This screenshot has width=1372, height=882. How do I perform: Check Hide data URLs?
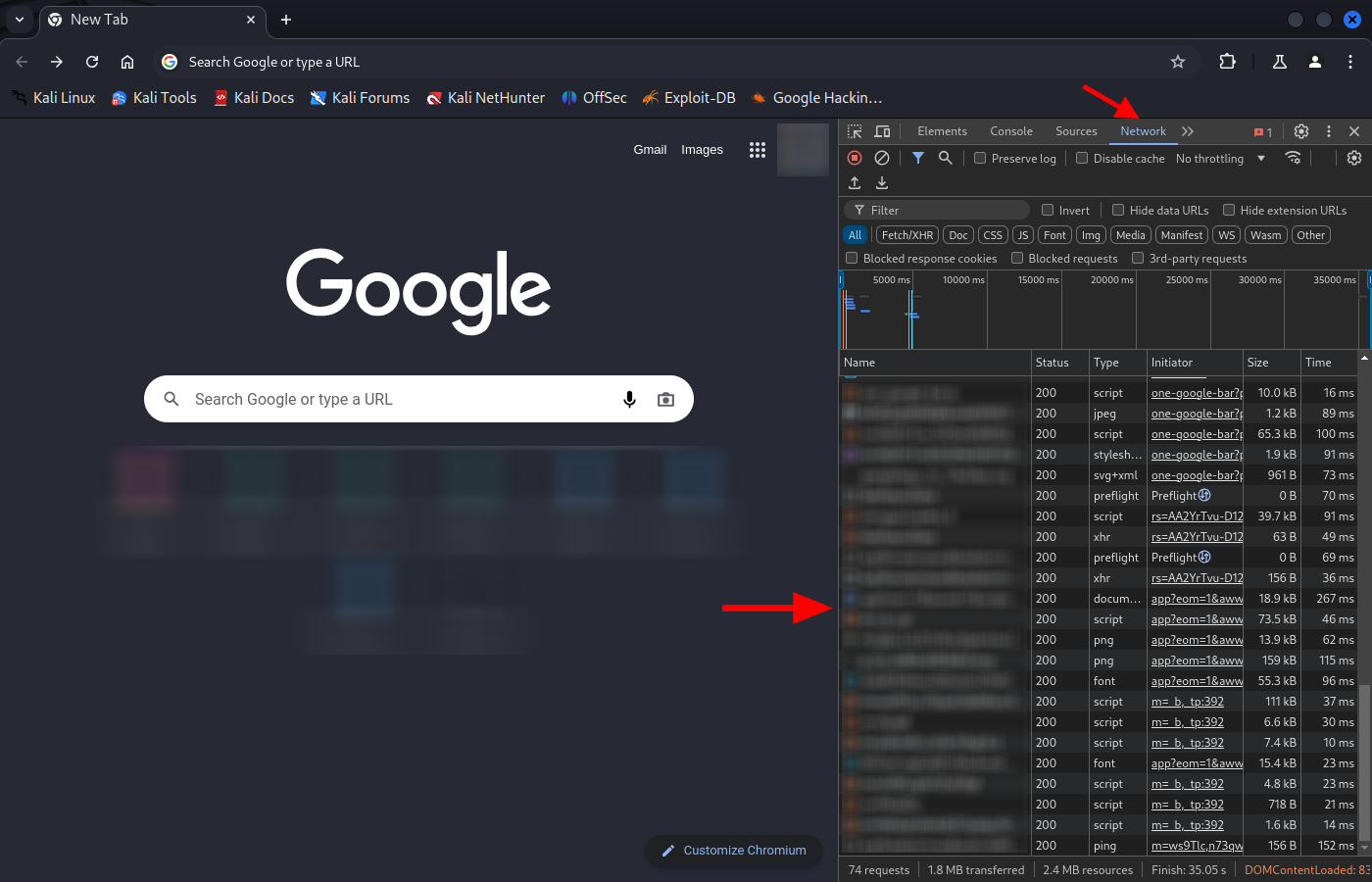[x=1118, y=210]
